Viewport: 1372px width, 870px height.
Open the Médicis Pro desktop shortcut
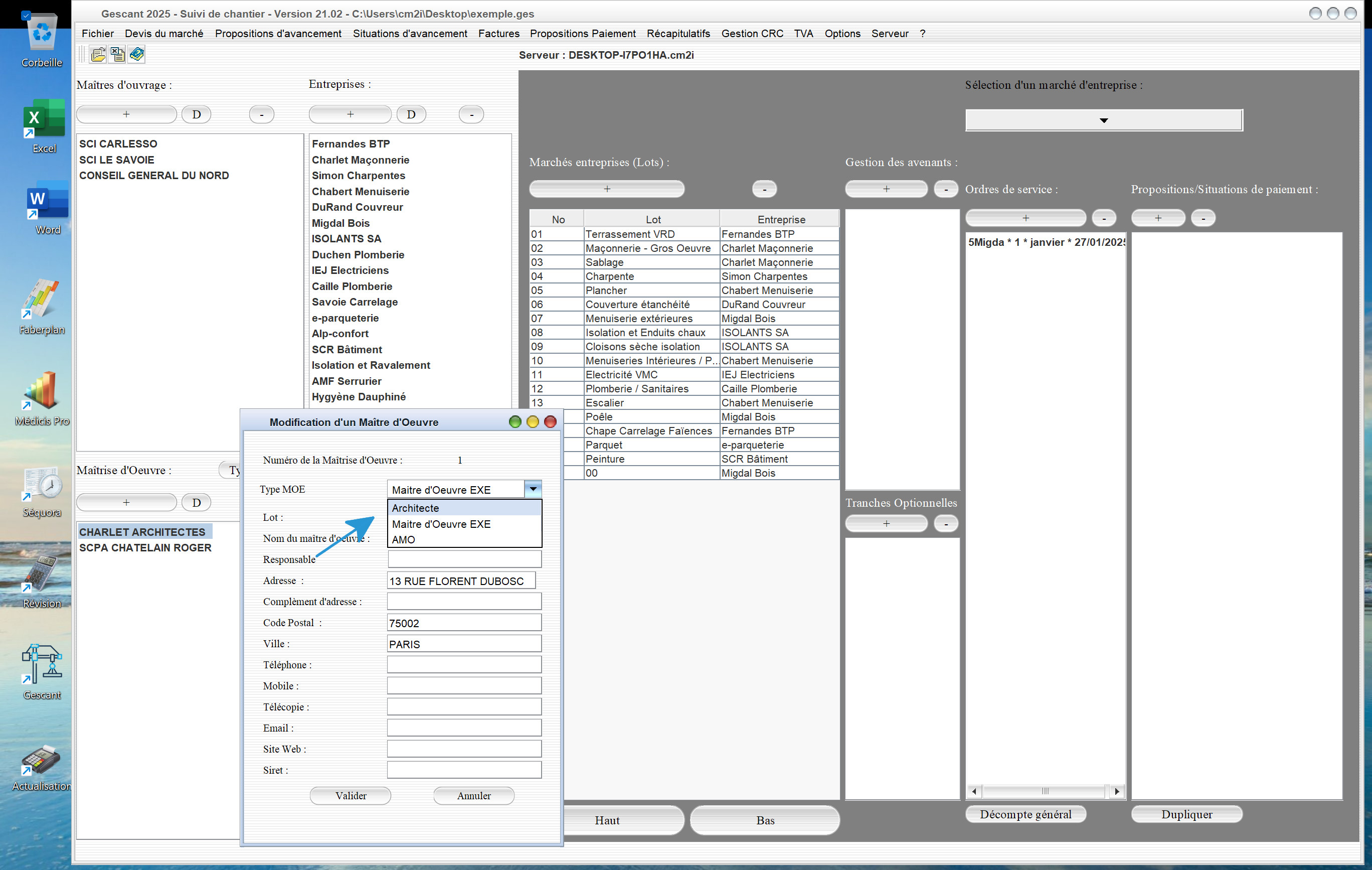coord(42,398)
